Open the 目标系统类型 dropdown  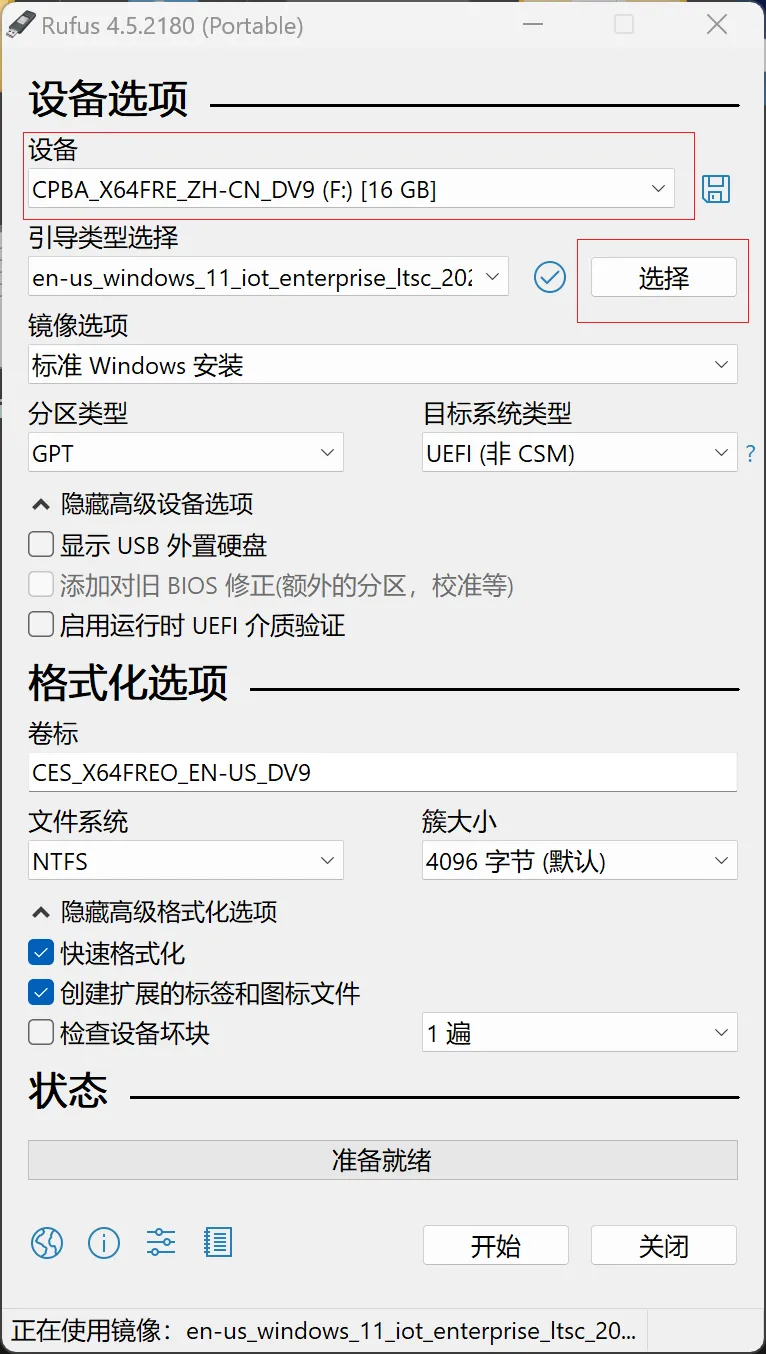pyautogui.click(x=579, y=452)
